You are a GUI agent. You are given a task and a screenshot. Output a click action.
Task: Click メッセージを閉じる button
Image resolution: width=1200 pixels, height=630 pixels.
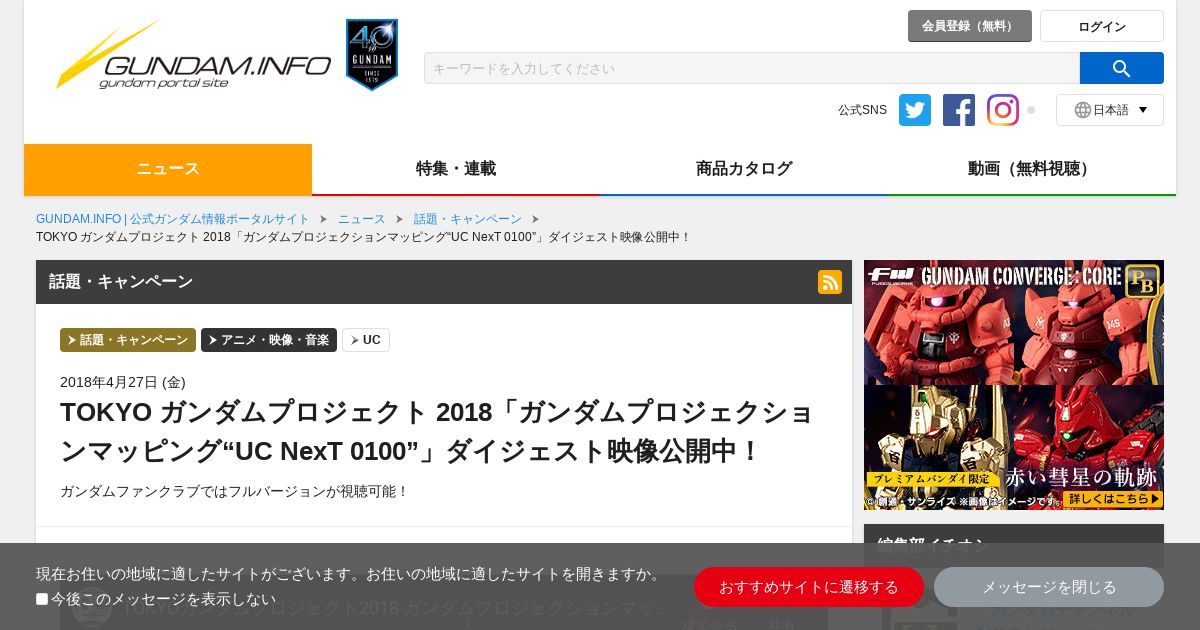1049,587
